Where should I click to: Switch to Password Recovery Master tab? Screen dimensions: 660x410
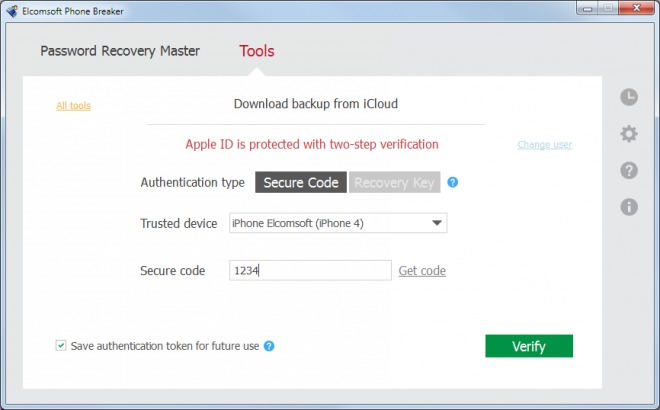pos(120,51)
